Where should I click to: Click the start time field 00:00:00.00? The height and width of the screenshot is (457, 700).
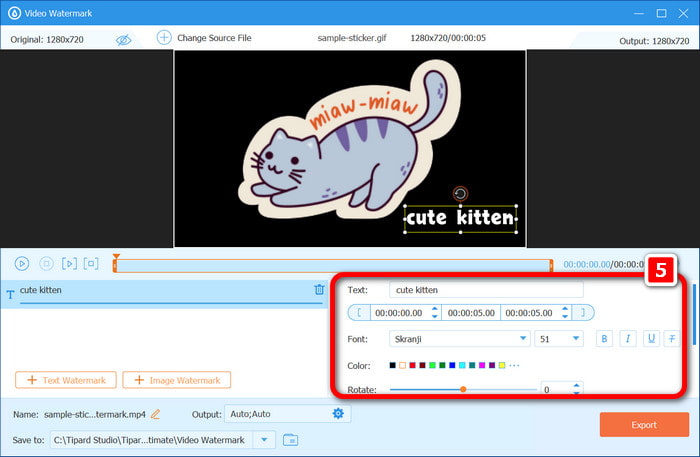pos(399,313)
